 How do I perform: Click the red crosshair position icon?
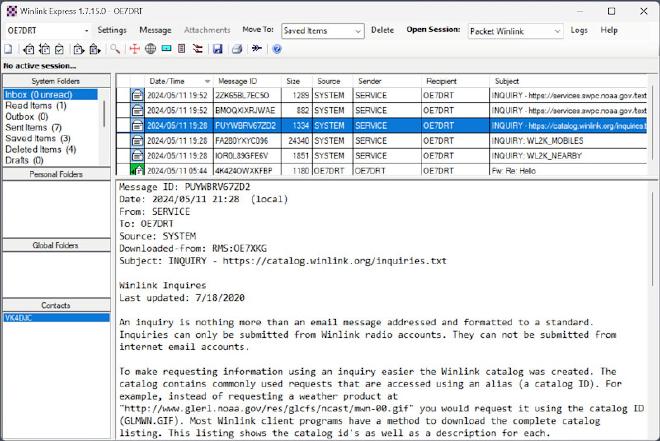pyautogui.click(x=134, y=48)
